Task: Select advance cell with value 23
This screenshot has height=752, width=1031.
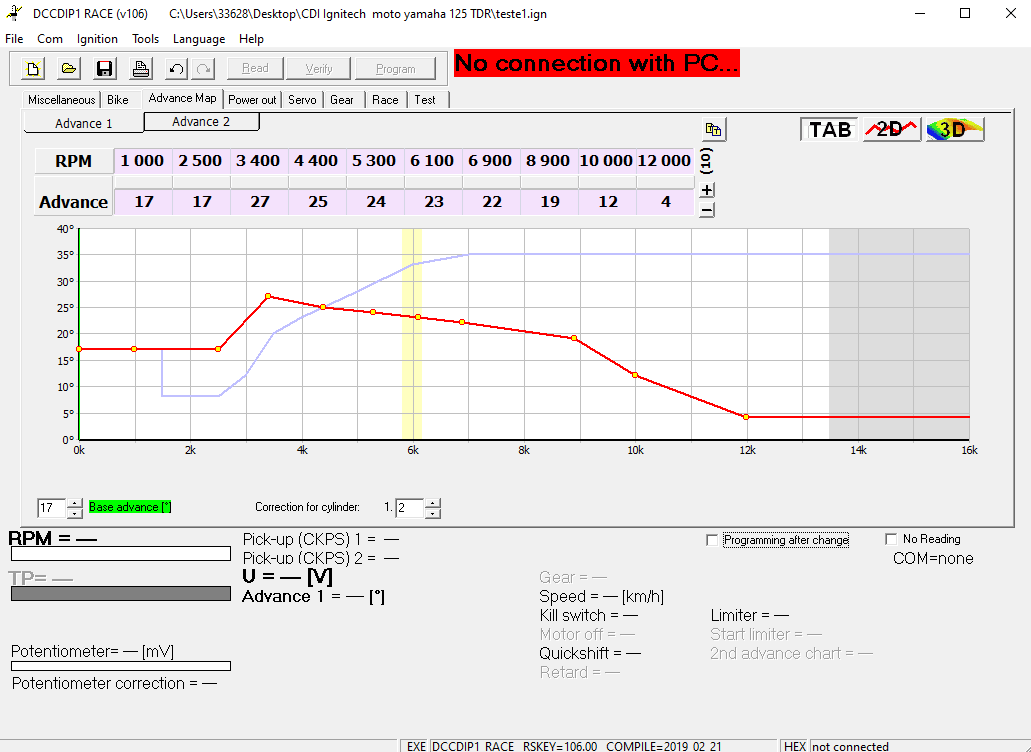Action: click(x=433, y=202)
